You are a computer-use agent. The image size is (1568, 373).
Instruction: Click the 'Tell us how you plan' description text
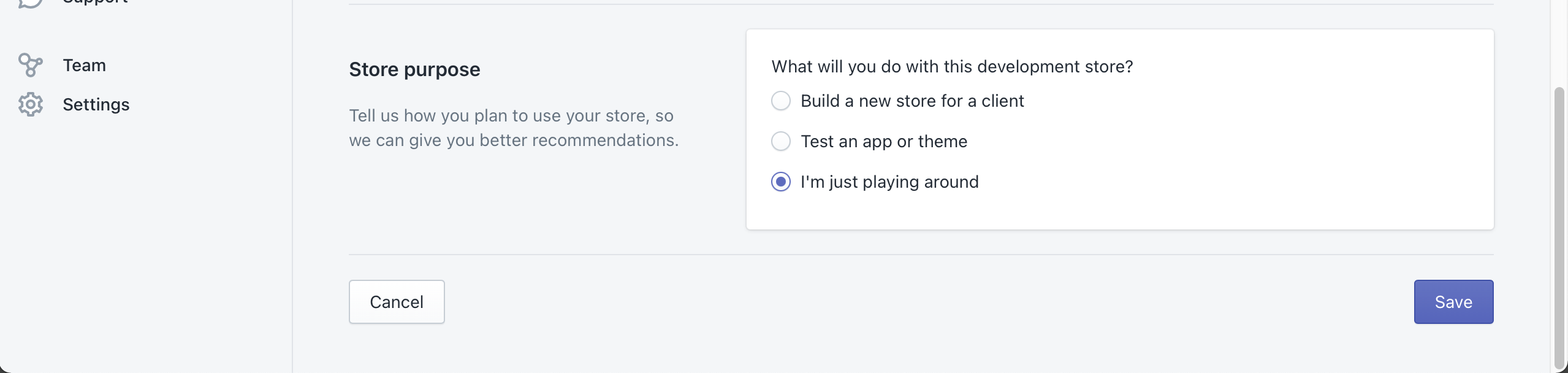[514, 128]
